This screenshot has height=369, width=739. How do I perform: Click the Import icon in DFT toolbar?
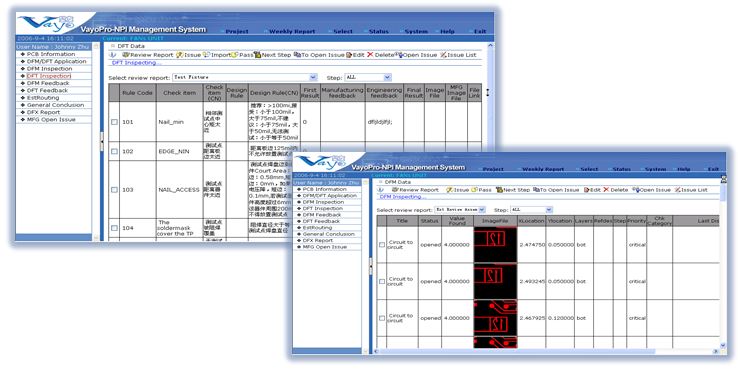coord(206,55)
